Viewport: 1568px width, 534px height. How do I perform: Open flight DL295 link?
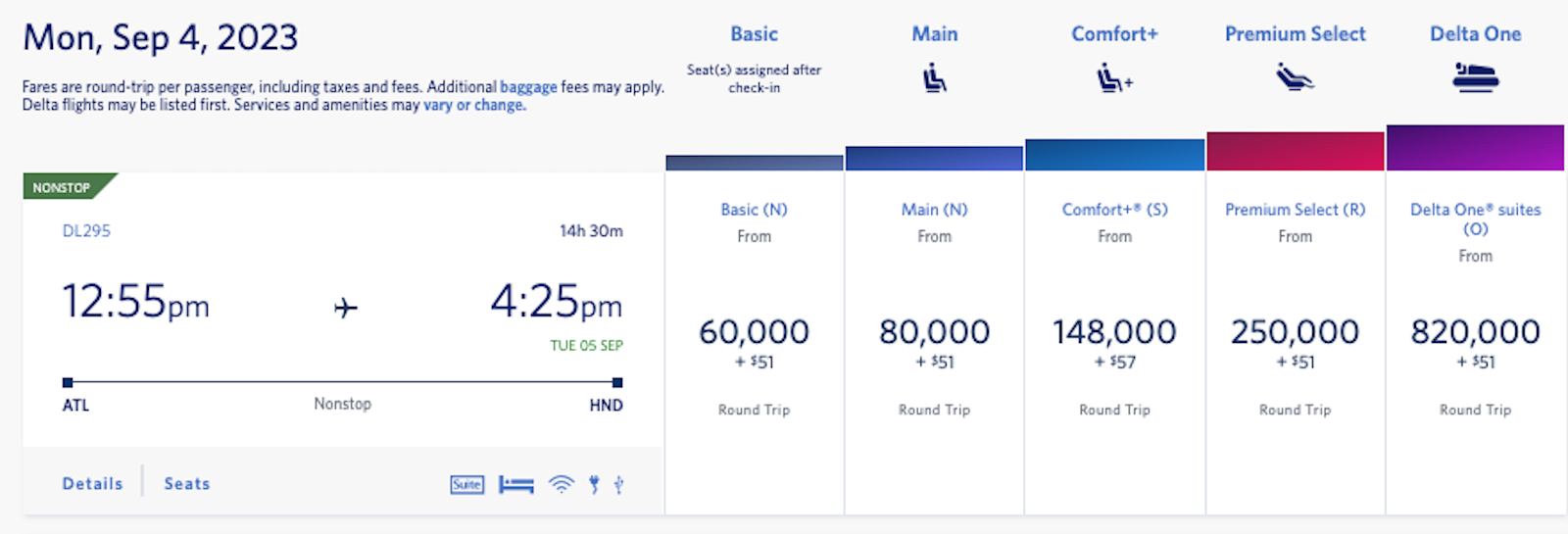tap(86, 231)
